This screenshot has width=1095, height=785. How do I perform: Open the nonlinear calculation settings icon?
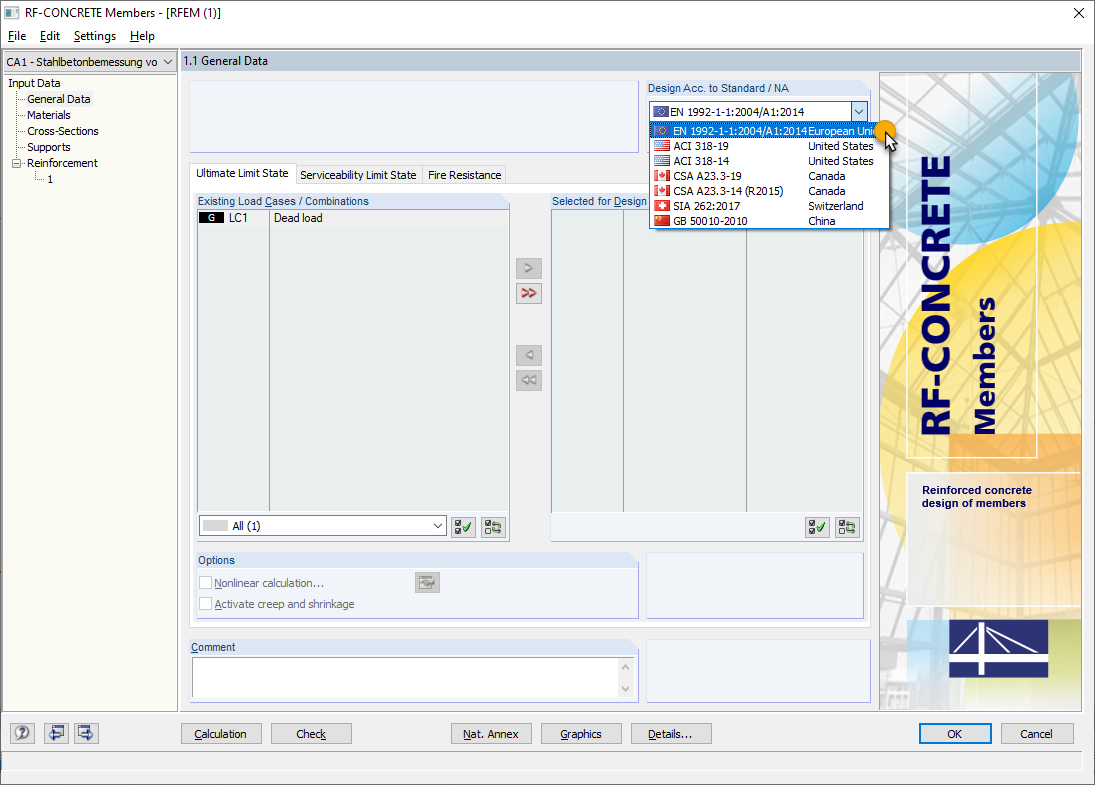point(427,582)
